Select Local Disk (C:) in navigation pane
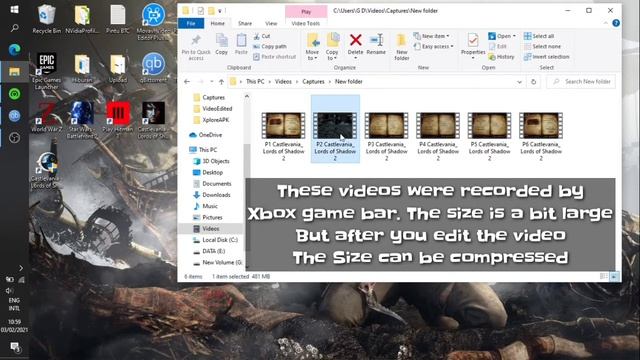This screenshot has height=360, width=640. [220, 240]
